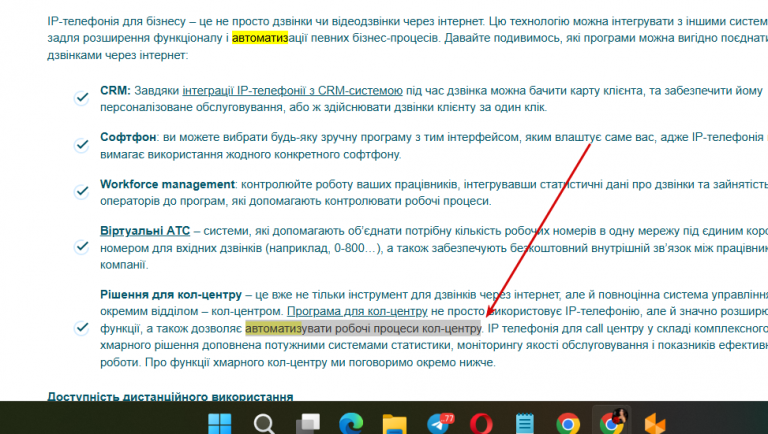Click the Workforce management heading
768x434 pixels.
(167, 184)
